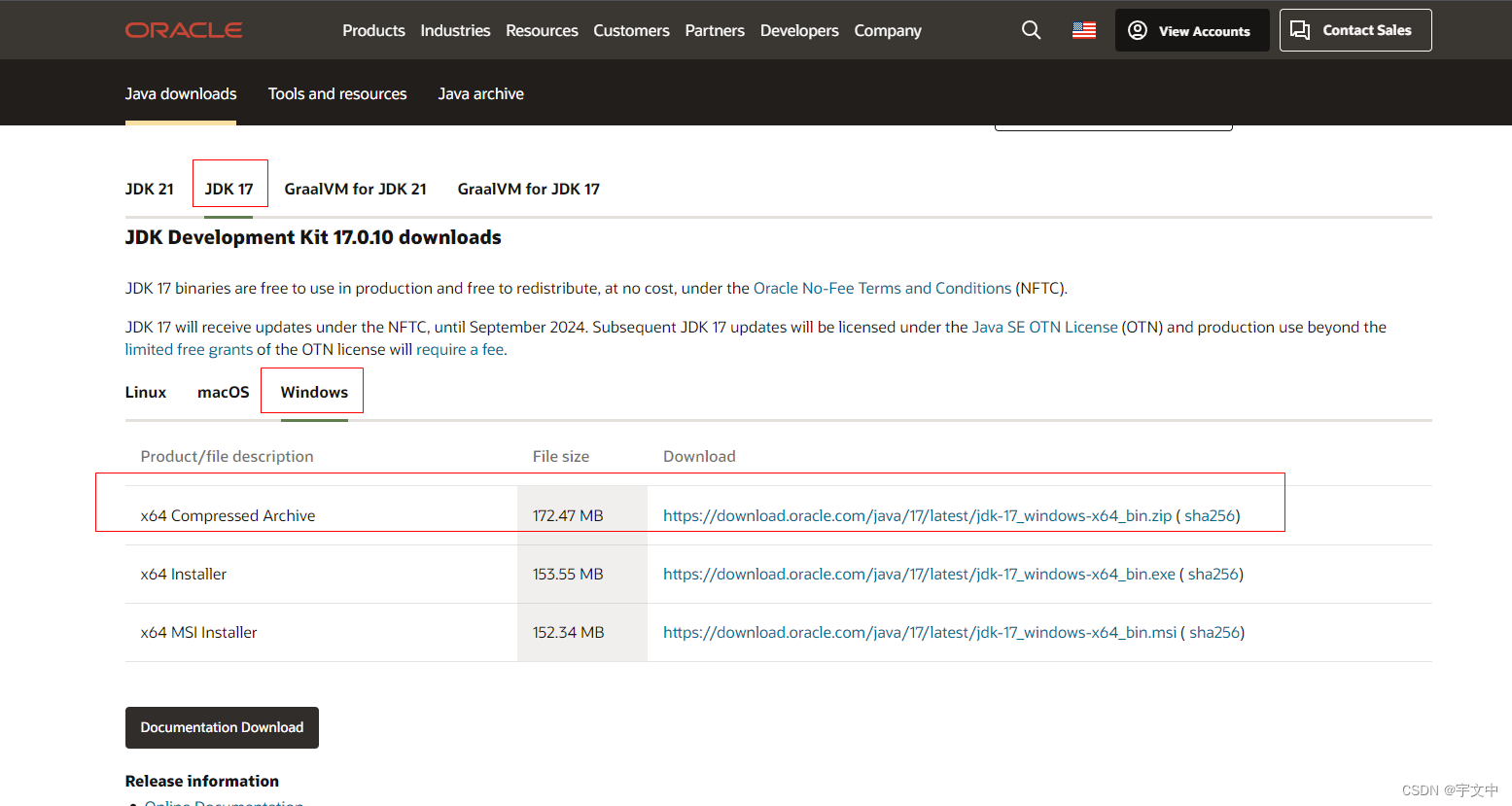Go to Tools and resources
The image size is (1512, 806).
coord(337,93)
